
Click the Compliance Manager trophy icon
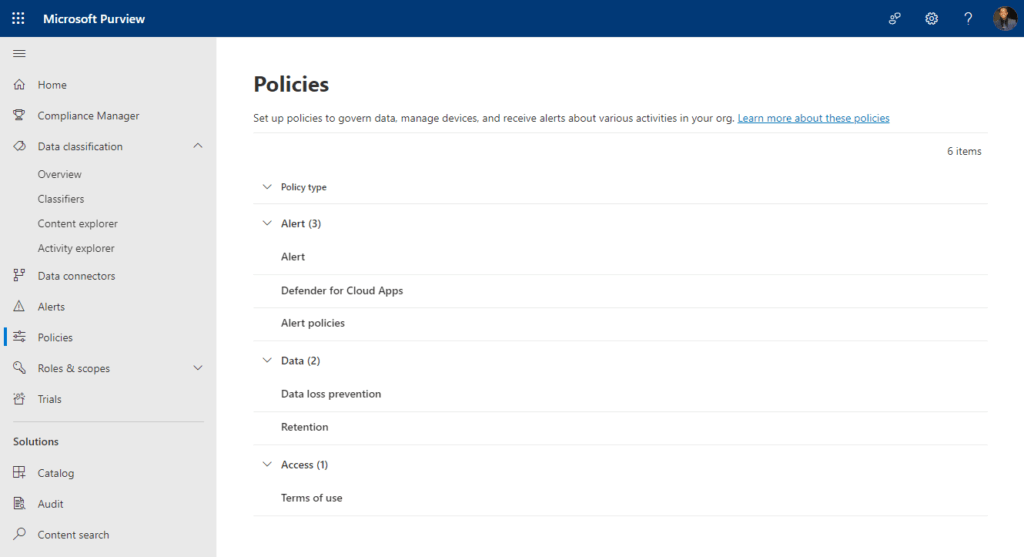point(20,115)
